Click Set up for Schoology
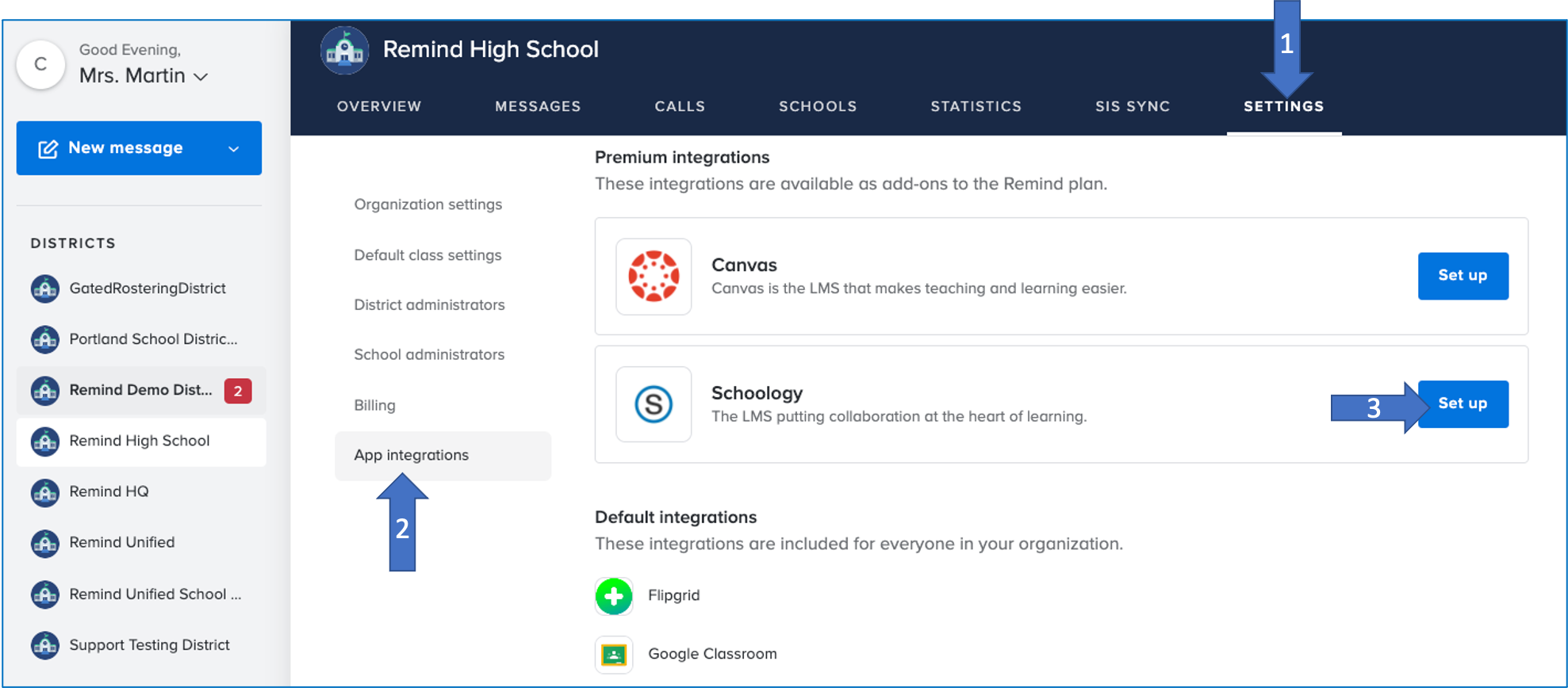1568x688 pixels. [1463, 403]
